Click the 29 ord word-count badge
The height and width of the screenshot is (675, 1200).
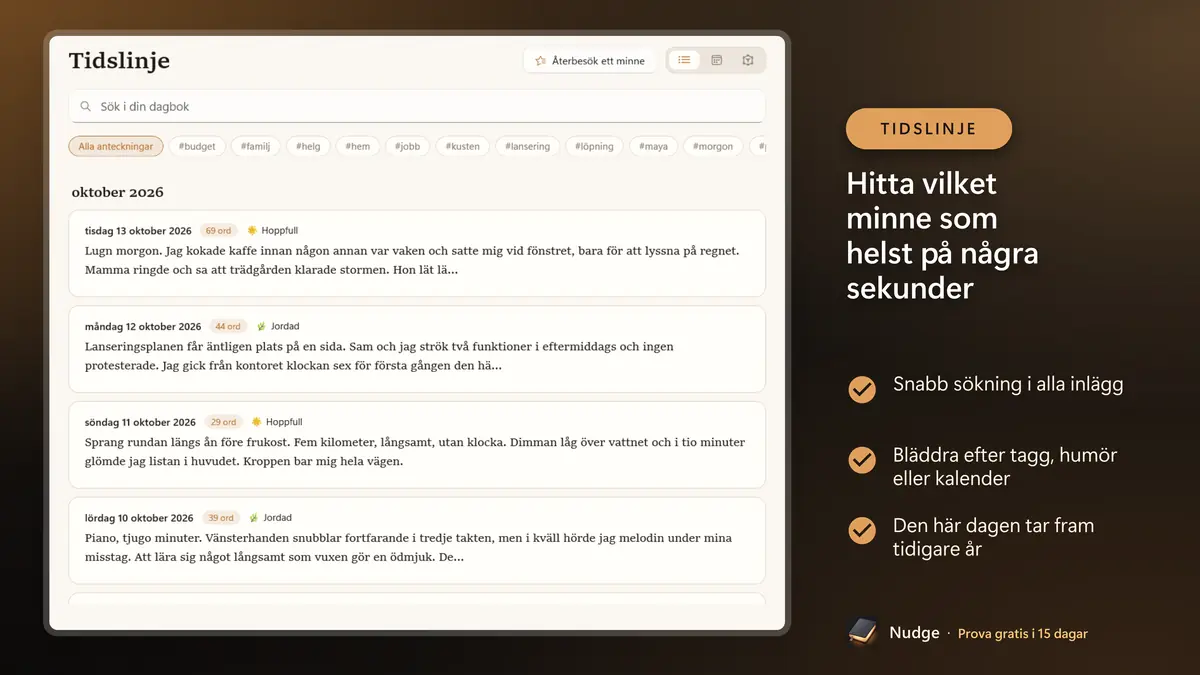point(223,422)
